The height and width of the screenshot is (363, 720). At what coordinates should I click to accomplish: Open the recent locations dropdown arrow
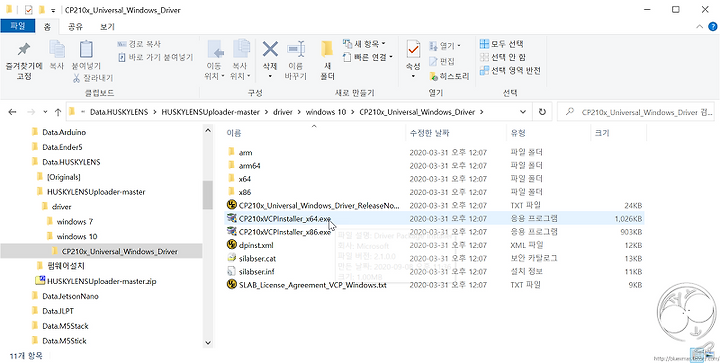click(x=45, y=112)
